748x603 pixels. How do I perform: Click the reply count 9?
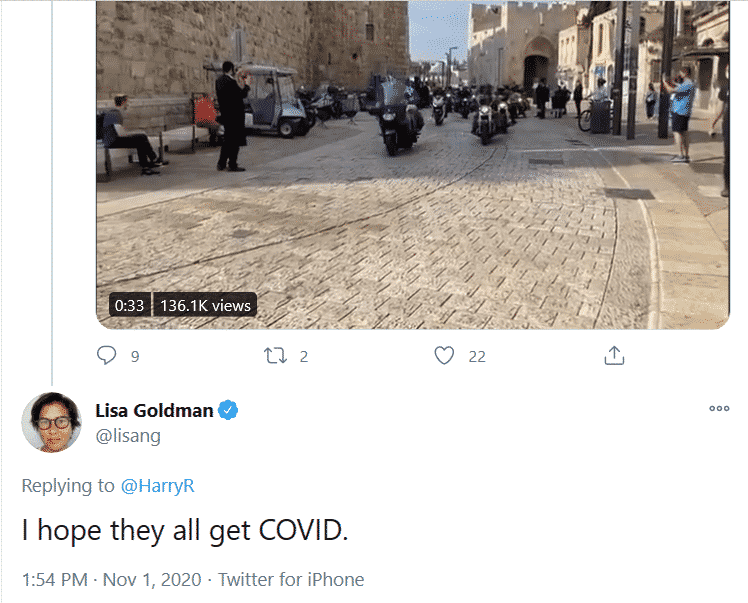(135, 356)
